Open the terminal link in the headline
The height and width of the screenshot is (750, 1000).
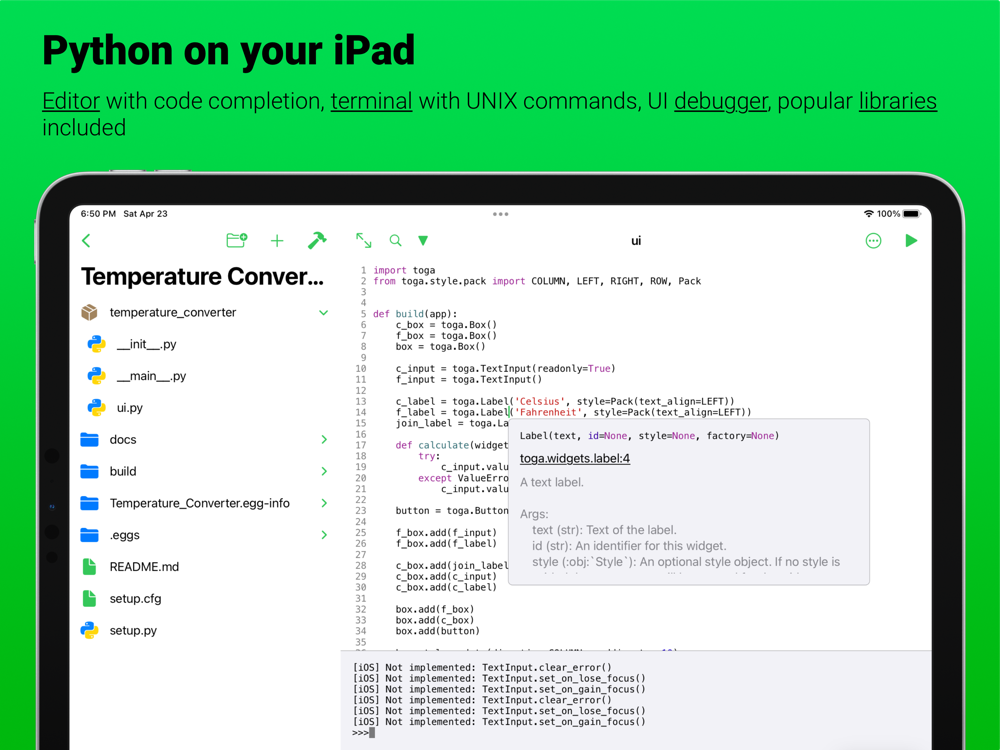coord(371,101)
